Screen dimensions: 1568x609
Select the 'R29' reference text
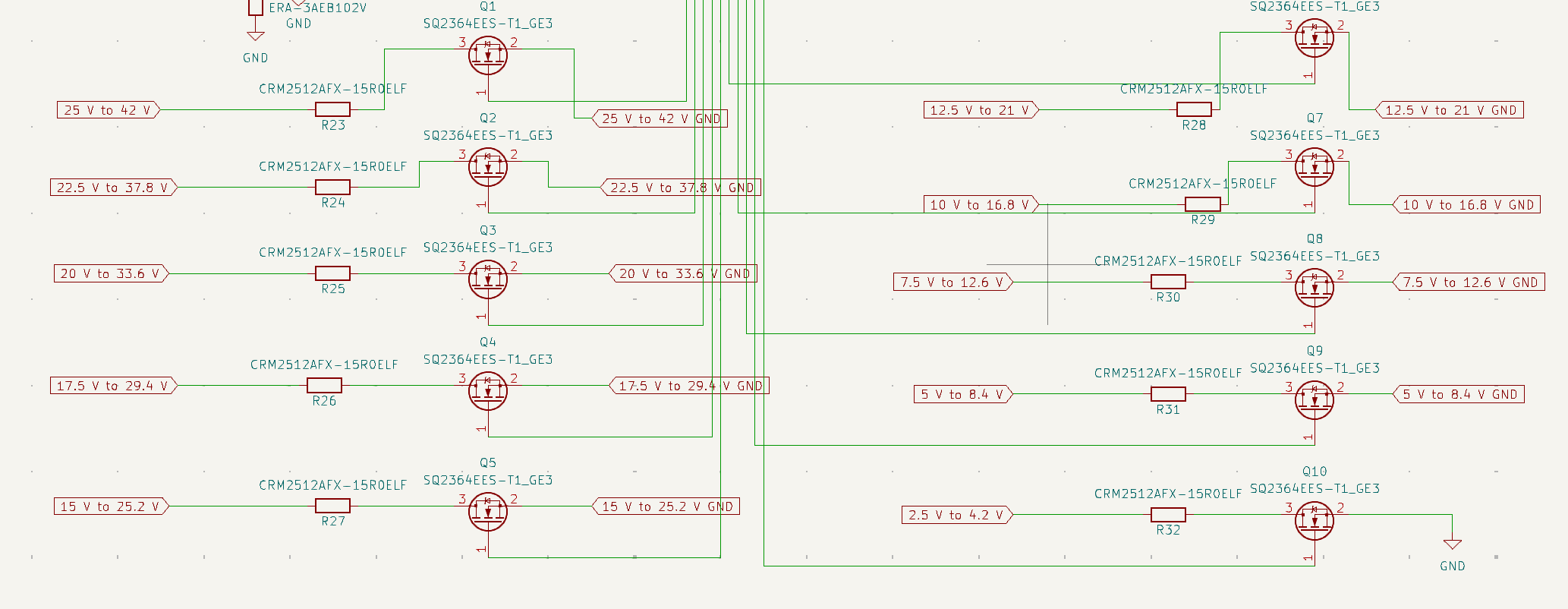coord(1203,219)
